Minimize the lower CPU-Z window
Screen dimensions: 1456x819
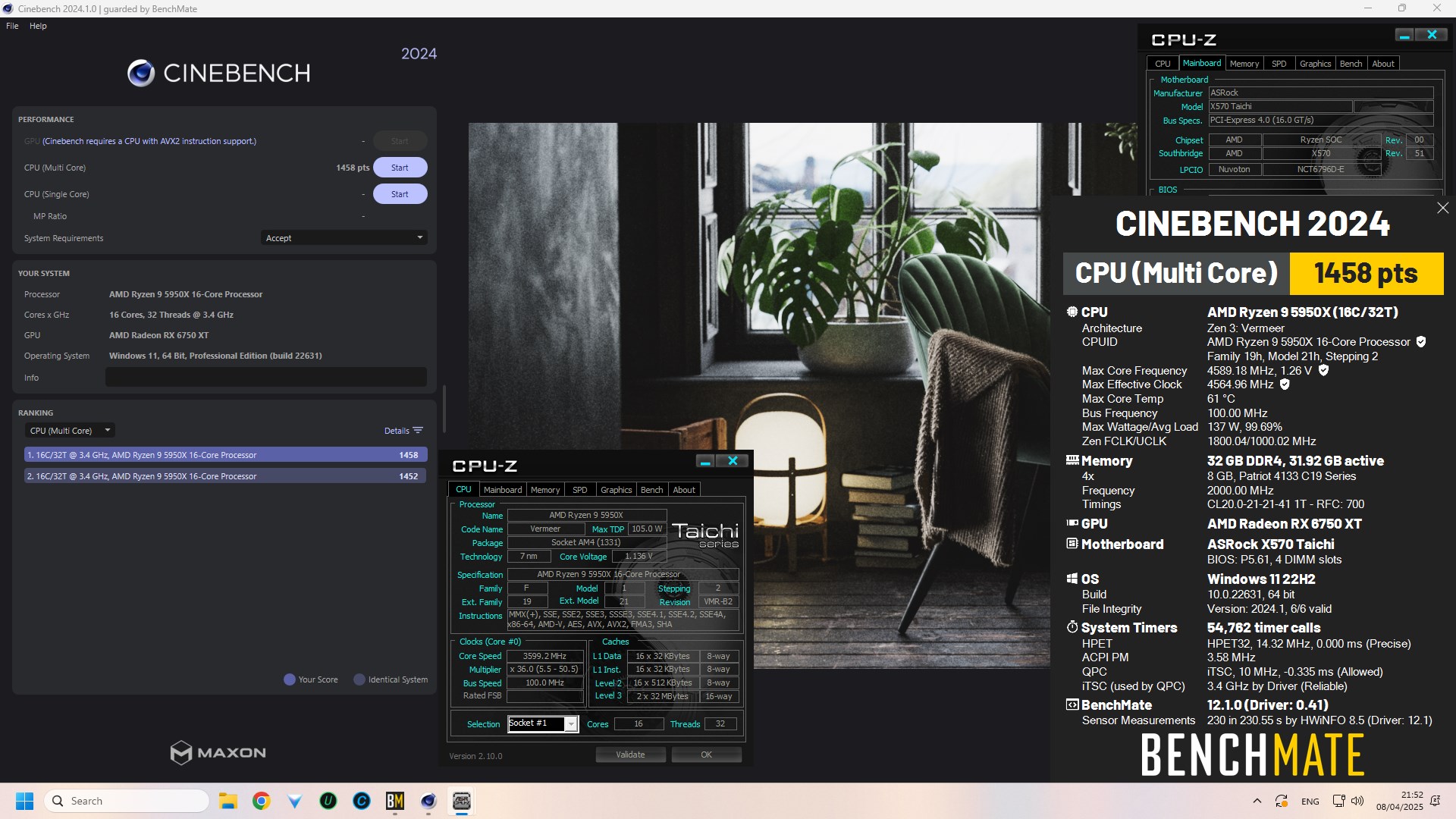coord(704,461)
